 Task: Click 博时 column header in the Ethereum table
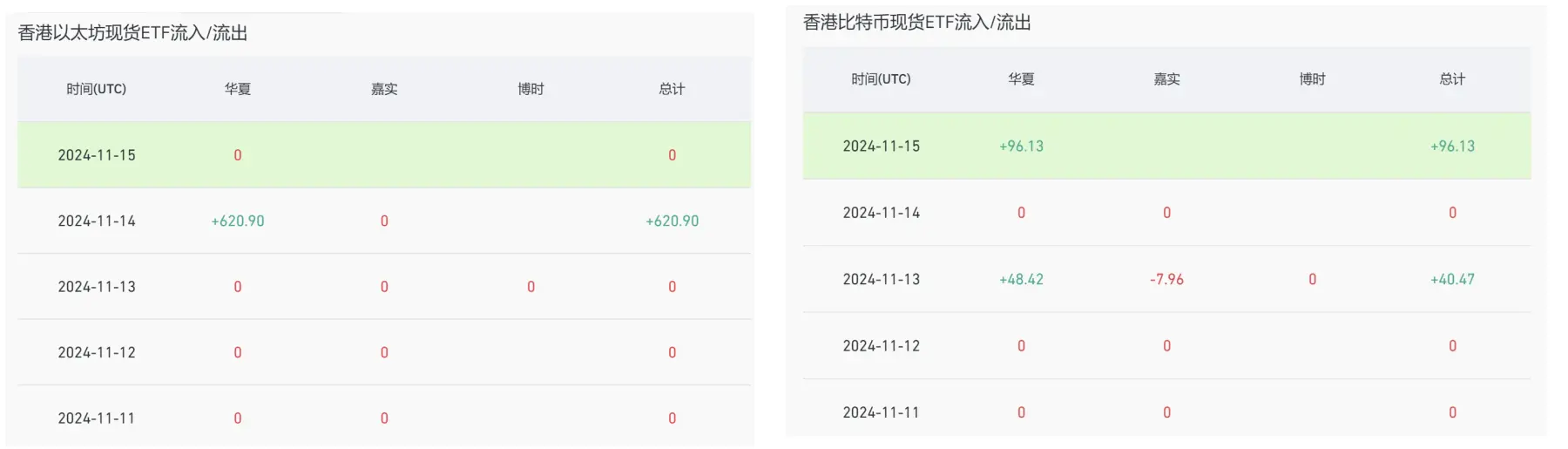[x=531, y=89]
